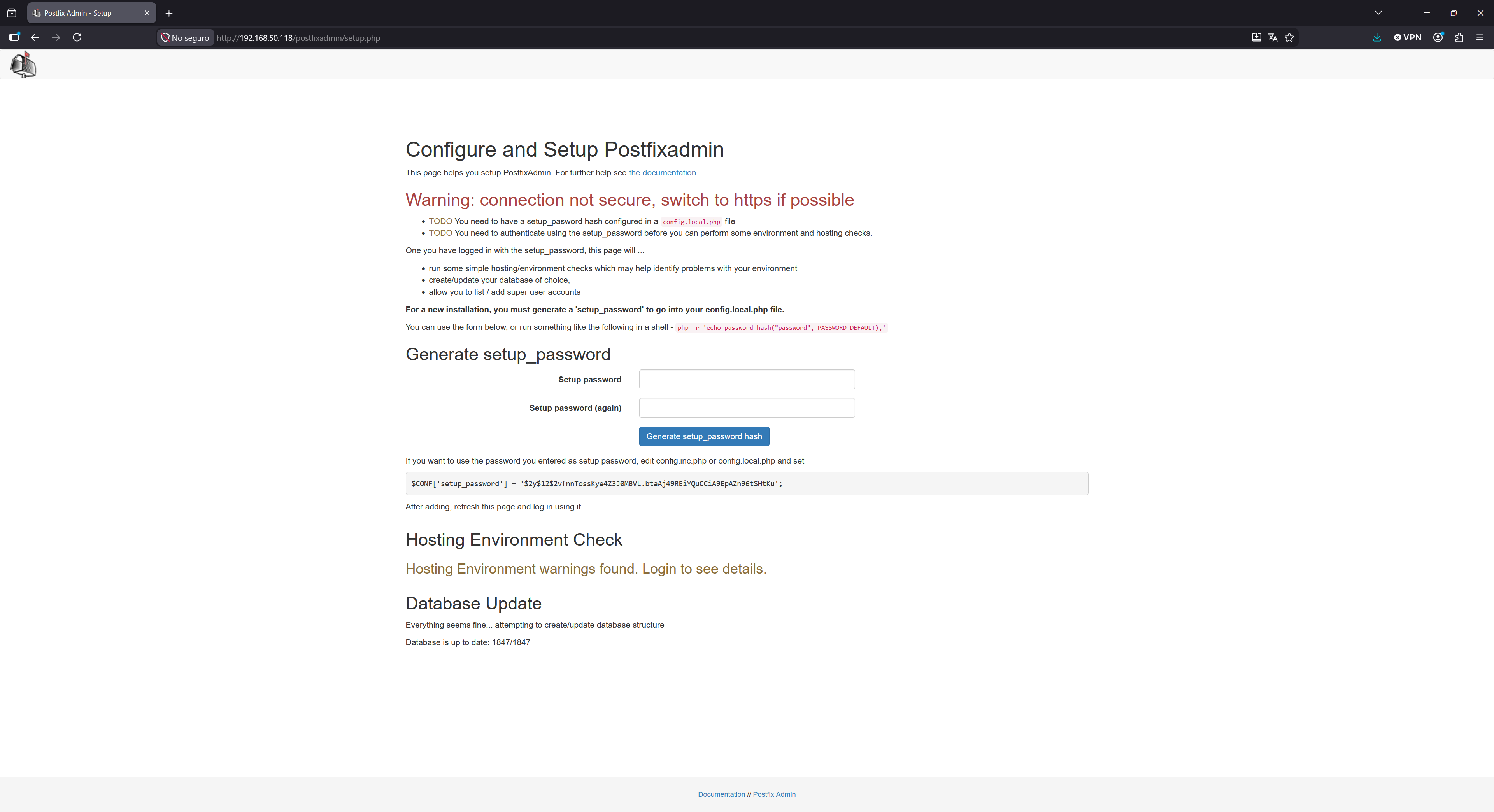
Task: Click the 'Warning: connection not secure' heading
Action: click(x=629, y=200)
